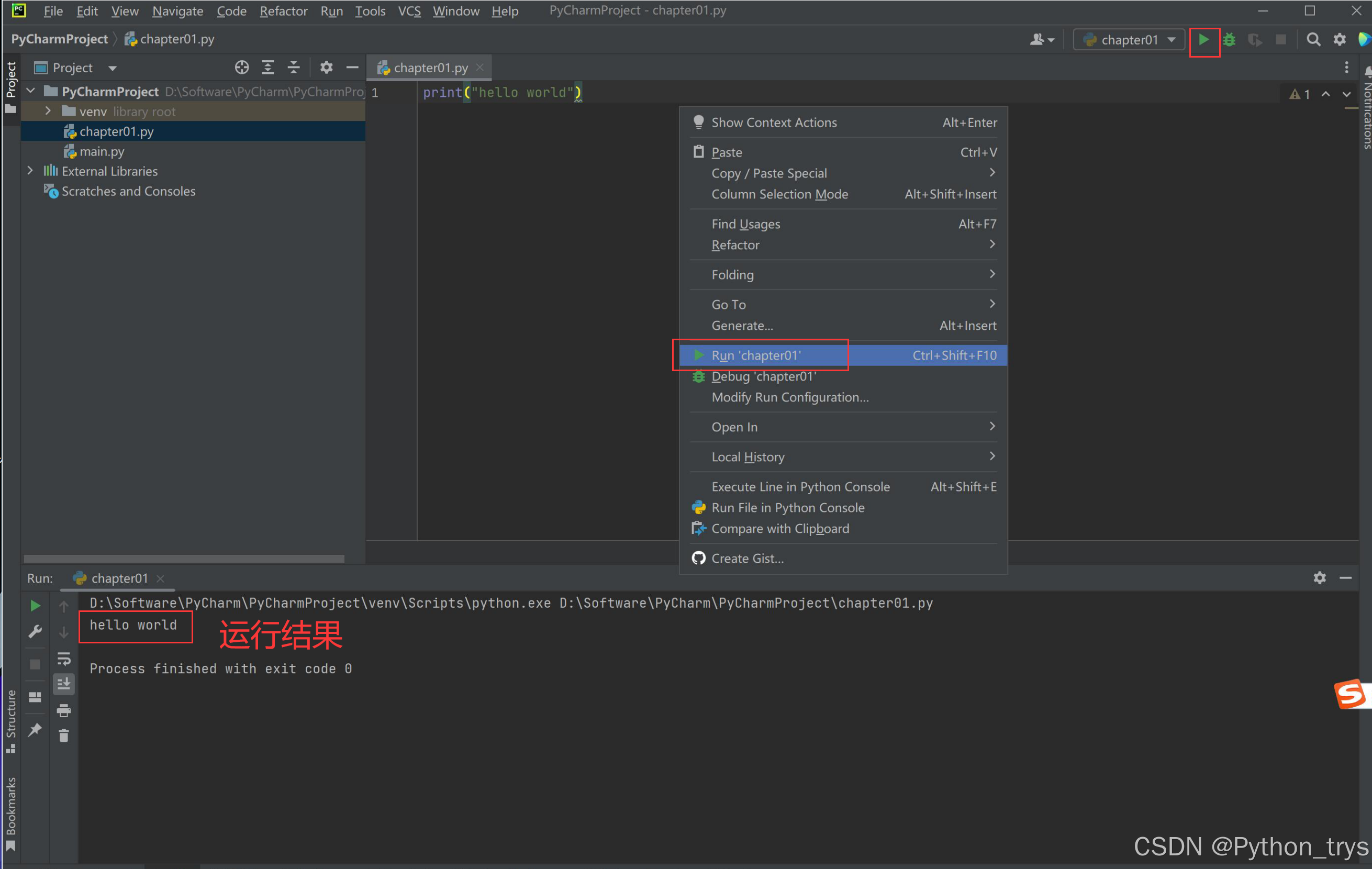Click the green Run button in top toolbar
This screenshot has height=869, width=1372.
click(1203, 40)
